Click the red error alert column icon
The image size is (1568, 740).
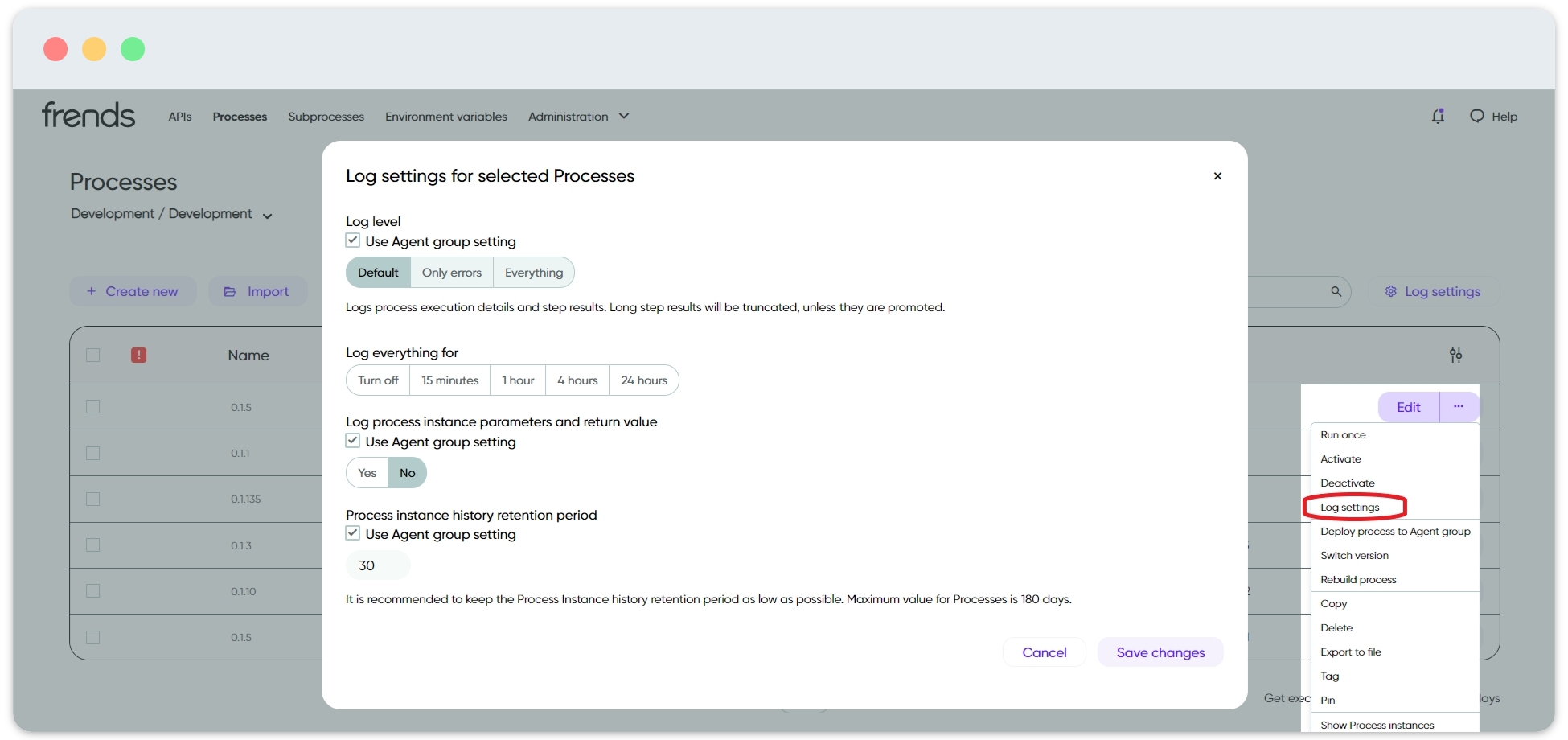coord(138,355)
